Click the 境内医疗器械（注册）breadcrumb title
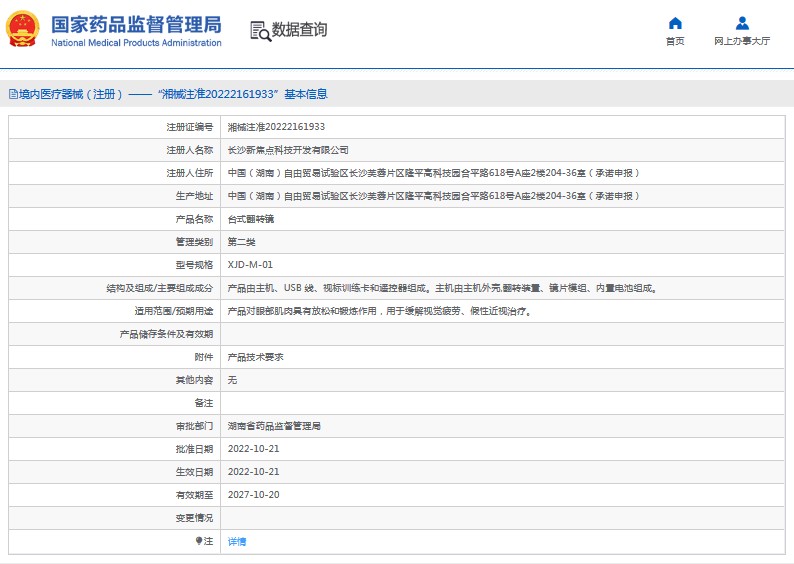This screenshot has width=794, height=564. click(71, 94)
